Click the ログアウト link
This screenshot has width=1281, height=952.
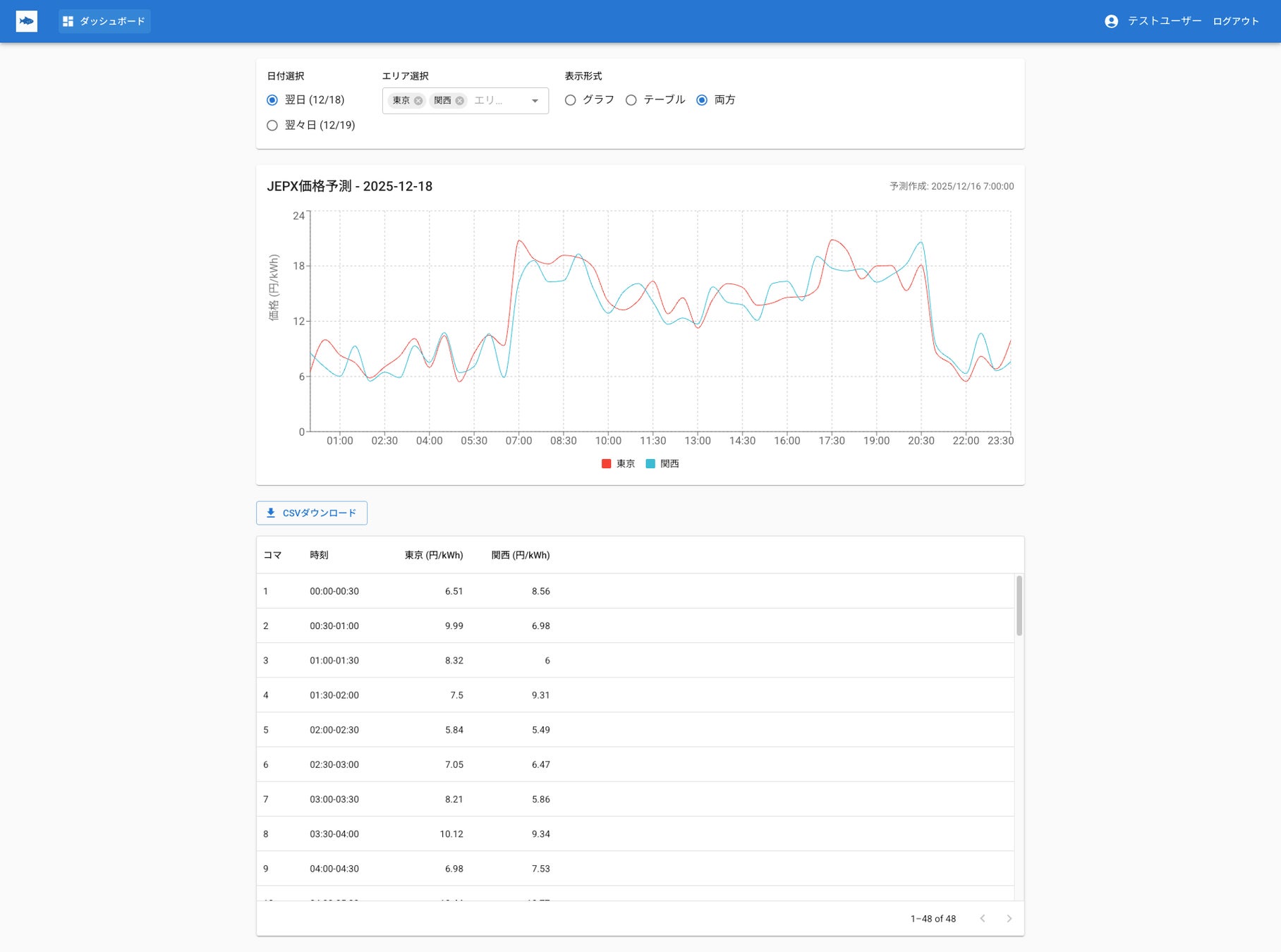(1235, 21)
